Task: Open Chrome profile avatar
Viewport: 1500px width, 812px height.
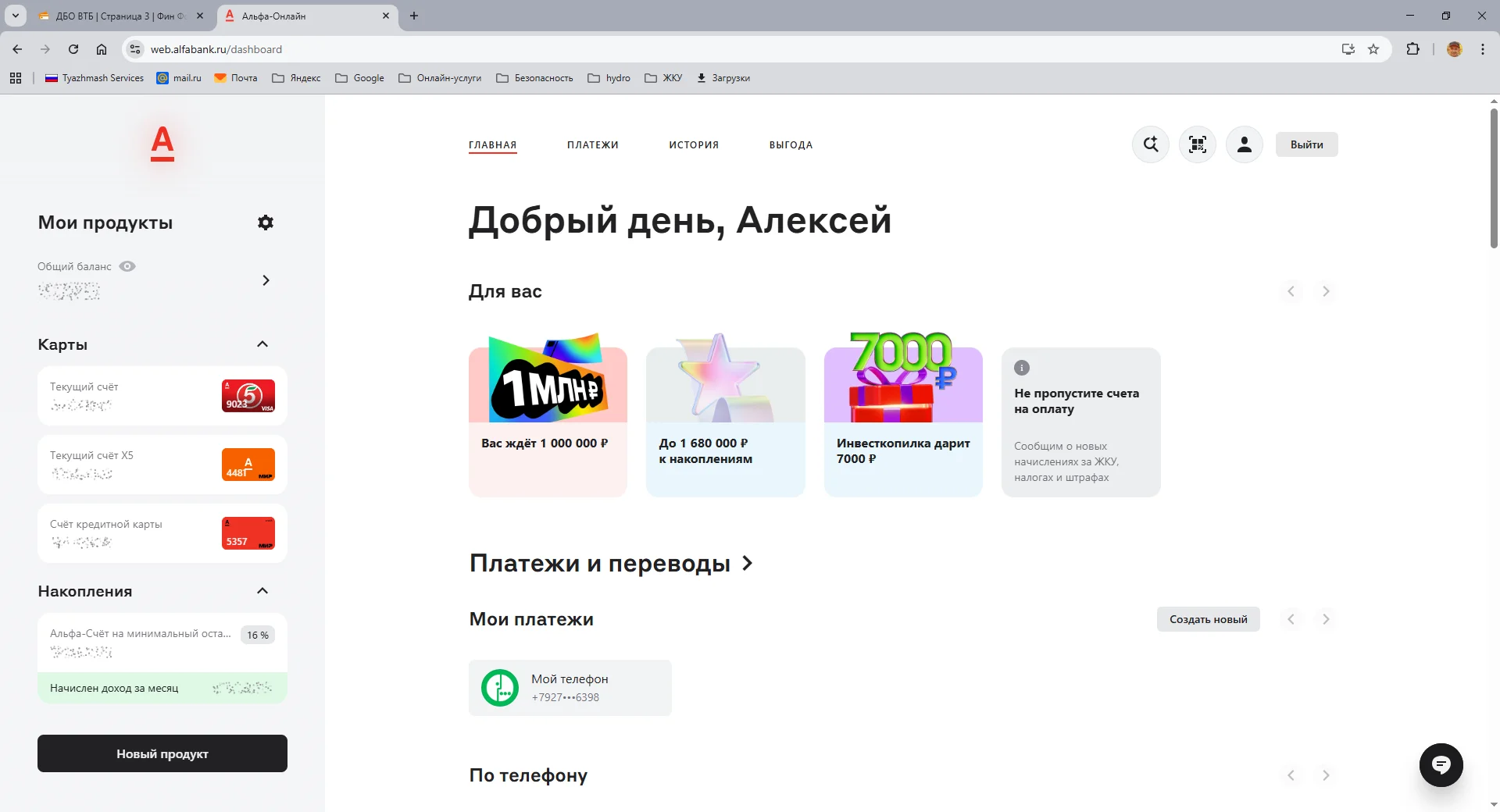Action: (x=1455, y=49)
